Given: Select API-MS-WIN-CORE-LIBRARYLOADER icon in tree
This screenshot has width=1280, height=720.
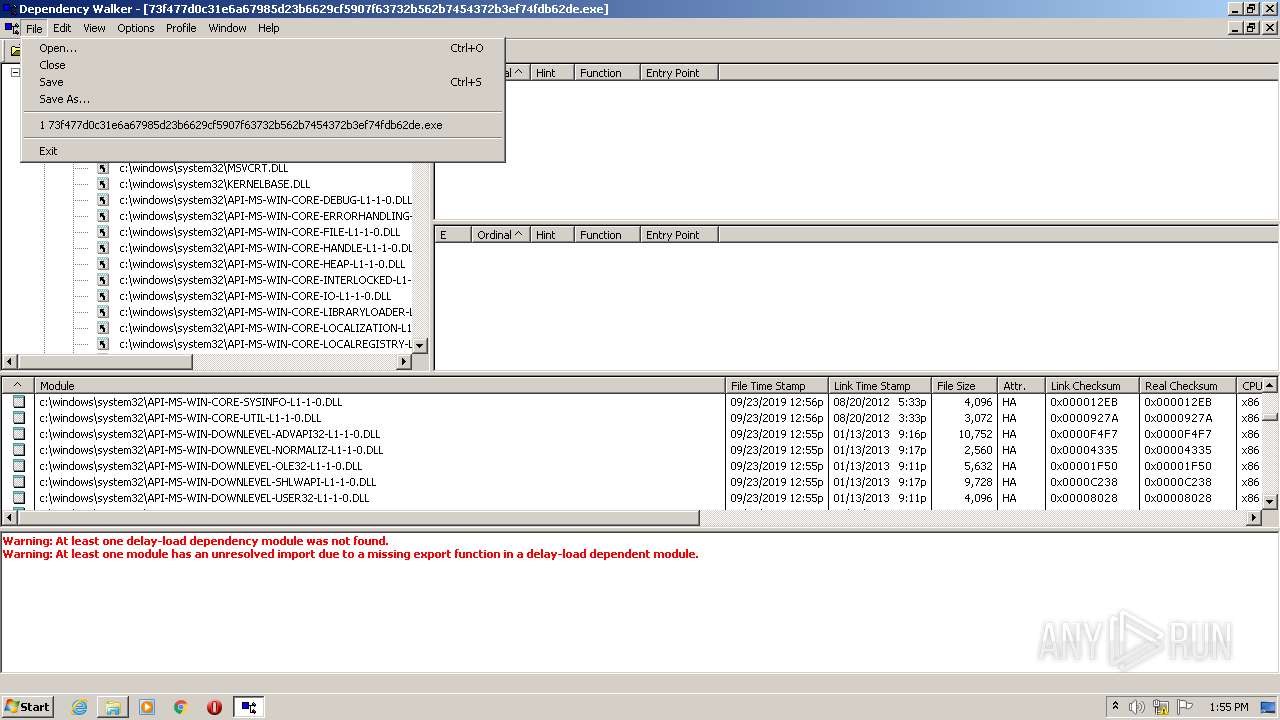Looking at the screenshot, I should coord(103,312).
